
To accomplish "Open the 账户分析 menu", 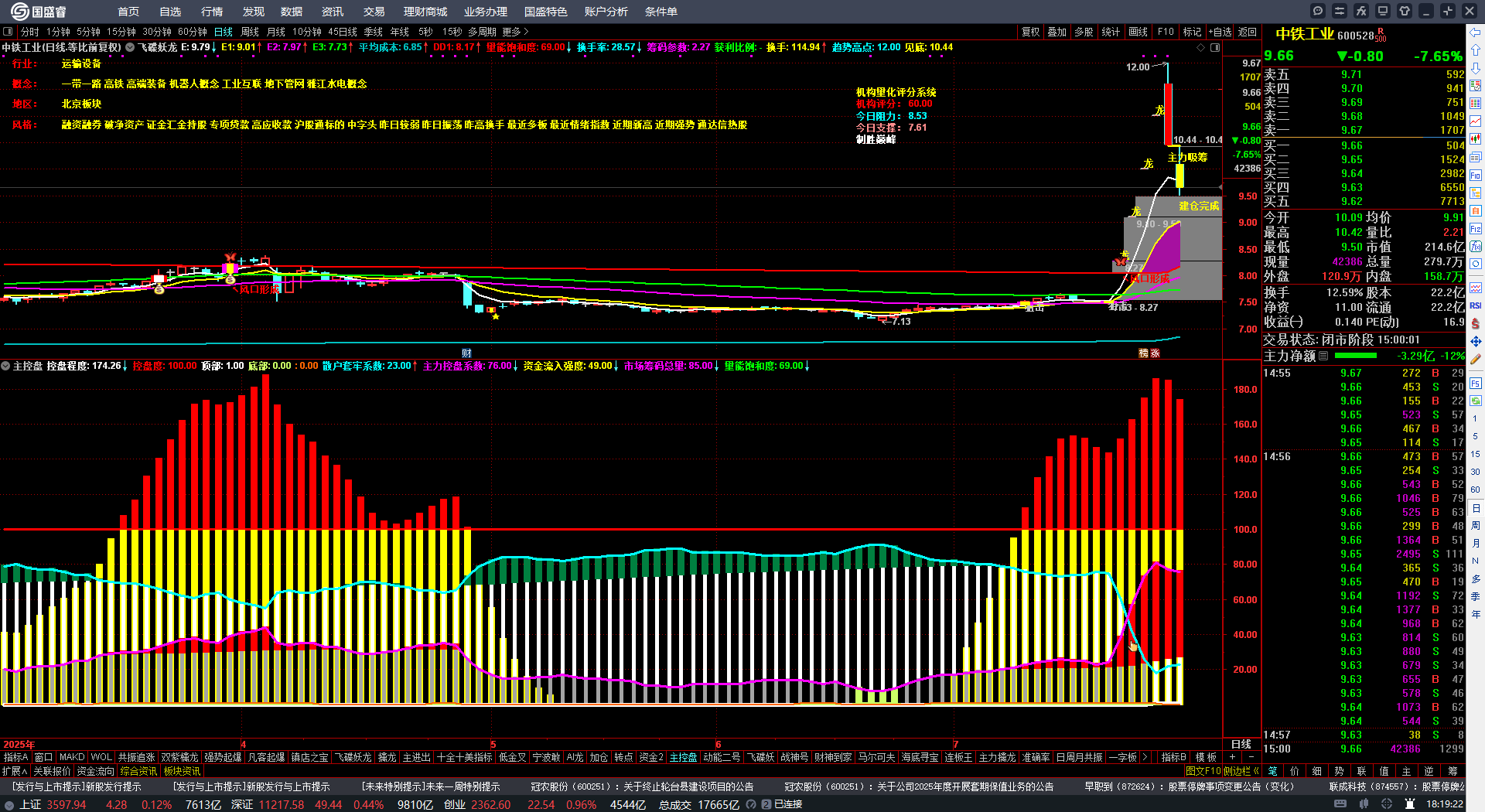I will pos(606,12).
